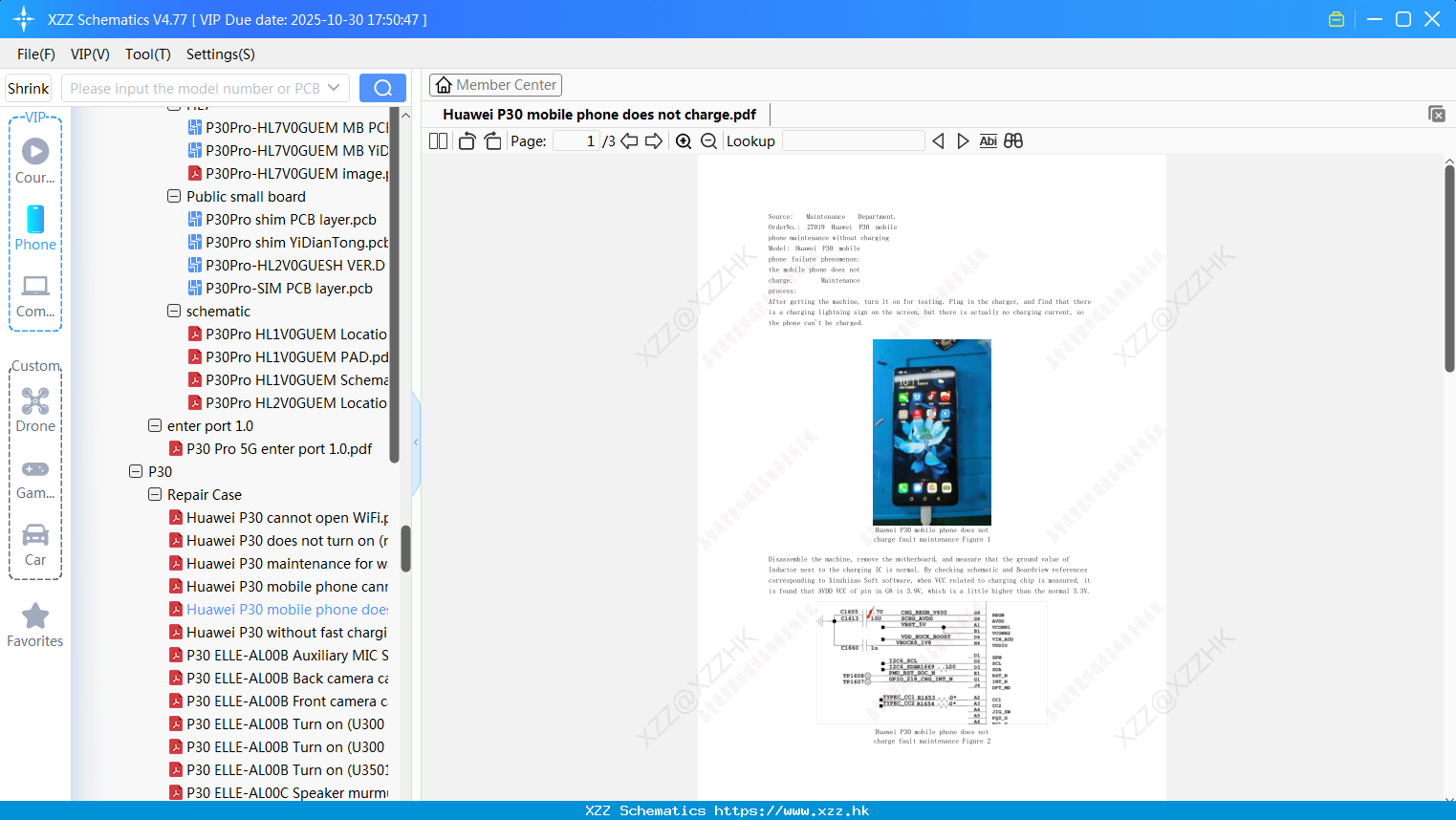Viewport: 1456px width, 820px height.
Task: Open P30Pro shim PCB layer.pcb
Action: point(283,219)
